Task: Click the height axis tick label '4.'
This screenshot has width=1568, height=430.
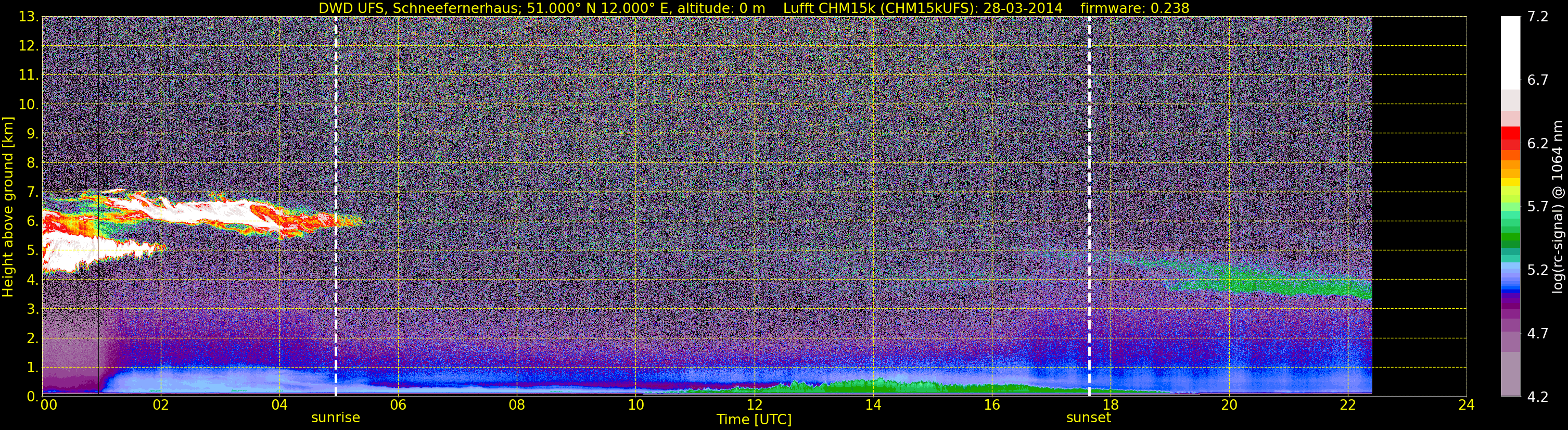Action: point(32,280)
